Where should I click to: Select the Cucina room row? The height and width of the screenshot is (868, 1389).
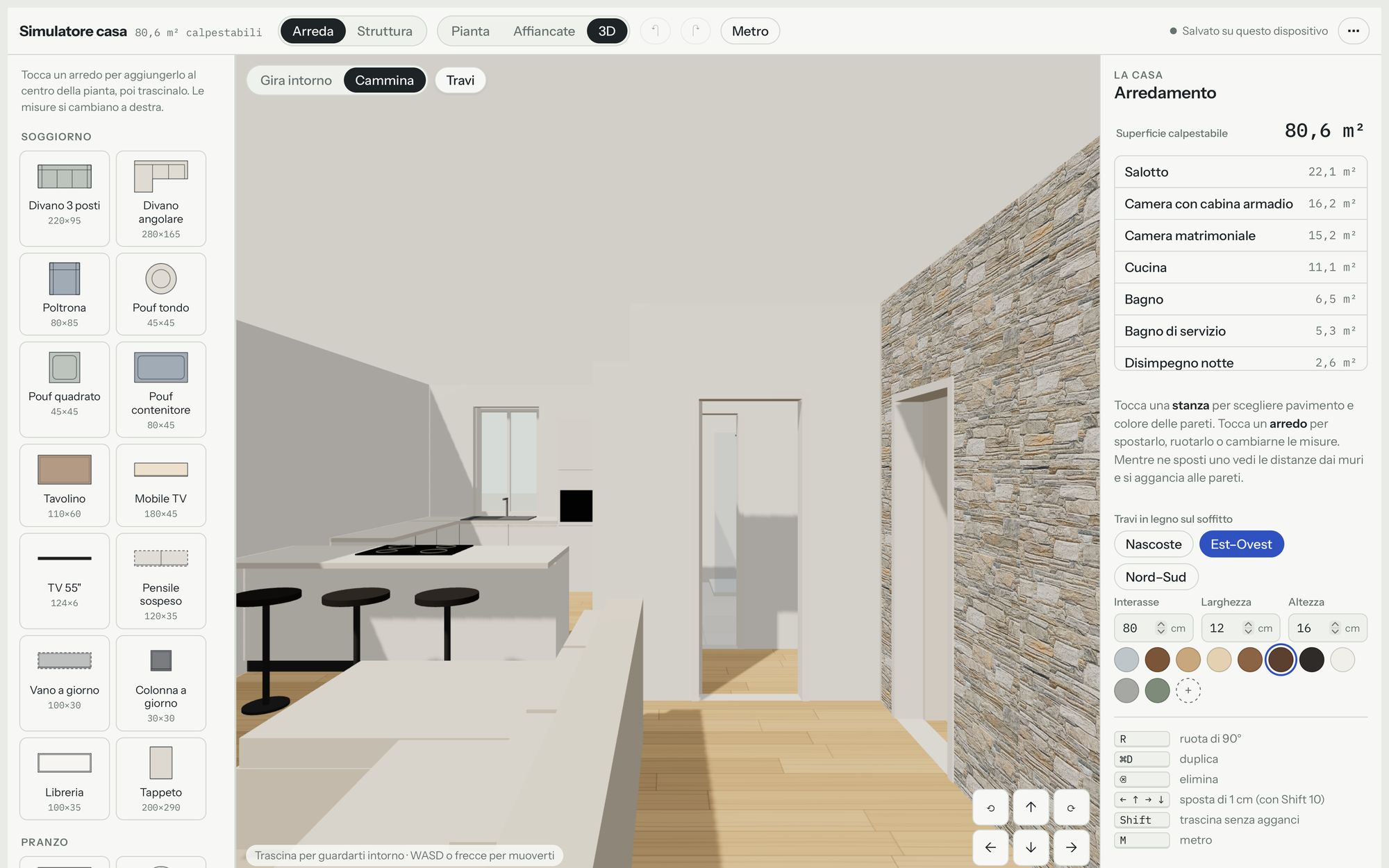click(1240, 267)
